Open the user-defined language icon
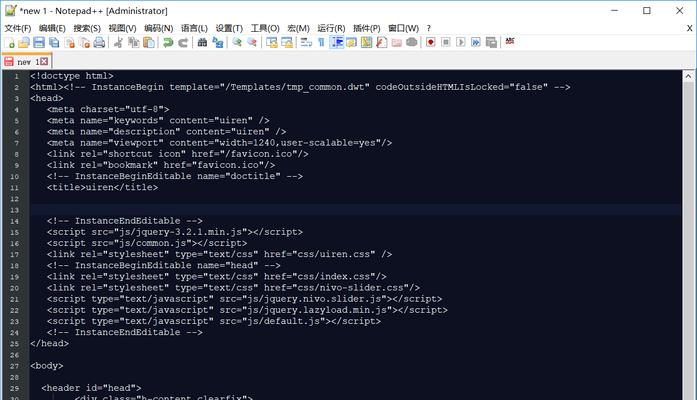Image resolution: width=697 pixels, height=400 pixels. (352, 43)
